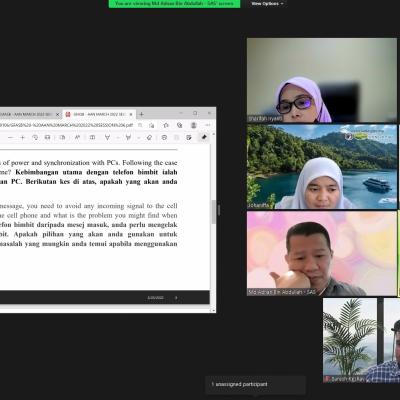Select video tile of woman in purple hijab
This screenshot has height=400, width=400.
pyautogui.click(x=322, y=80)
